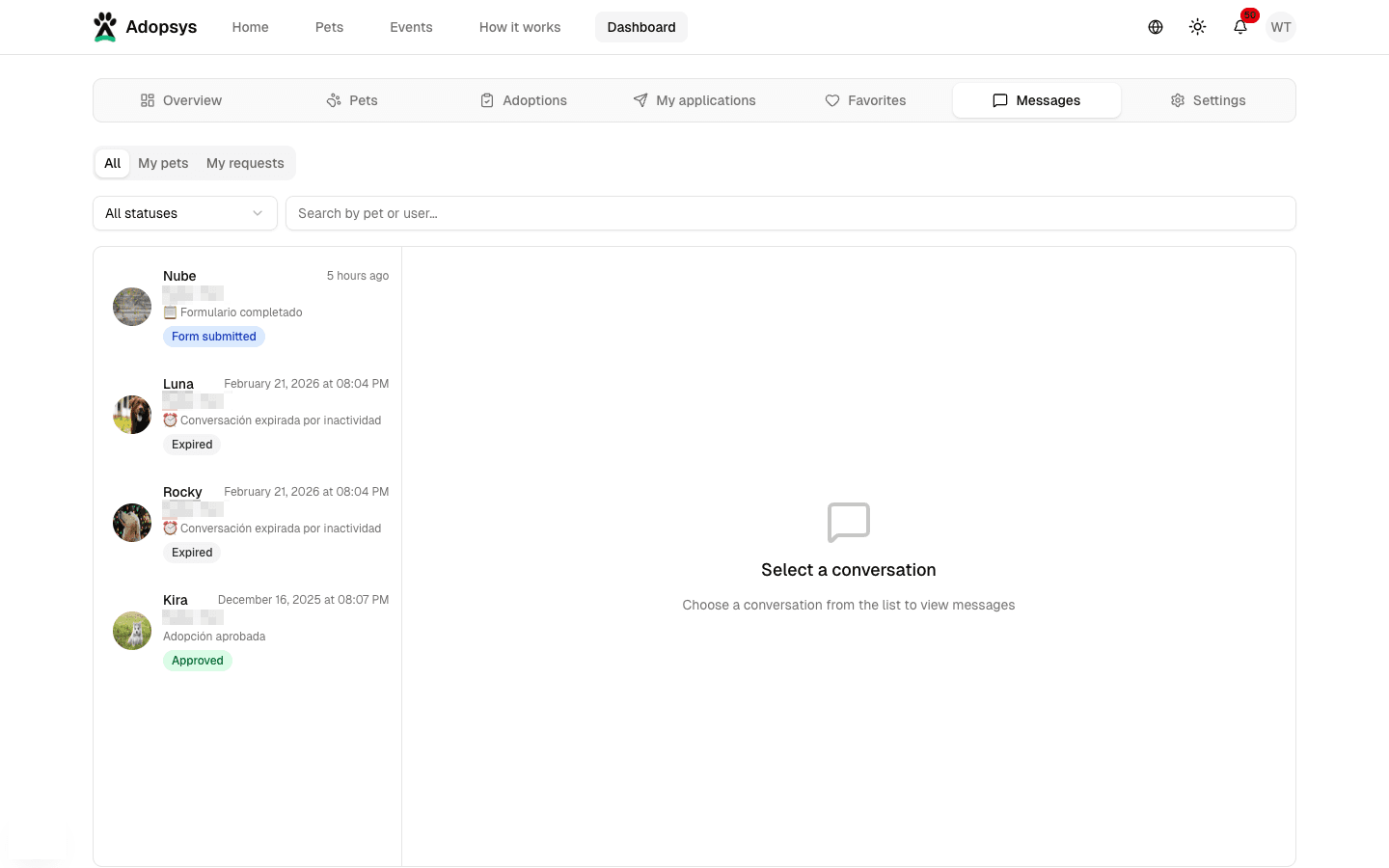This screenshot has height=868, width=1389.
Task: Click the gear icon on the Settings tab
Action: point(1177,99)
